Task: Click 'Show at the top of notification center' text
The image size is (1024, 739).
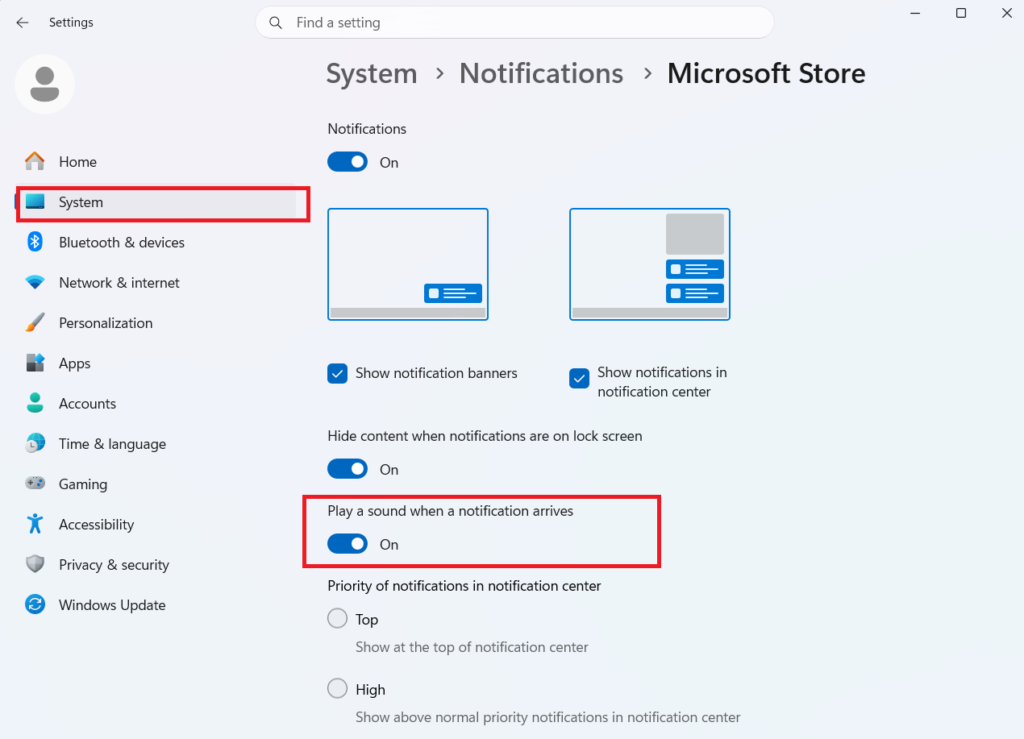Action: (x=472, y=647)
